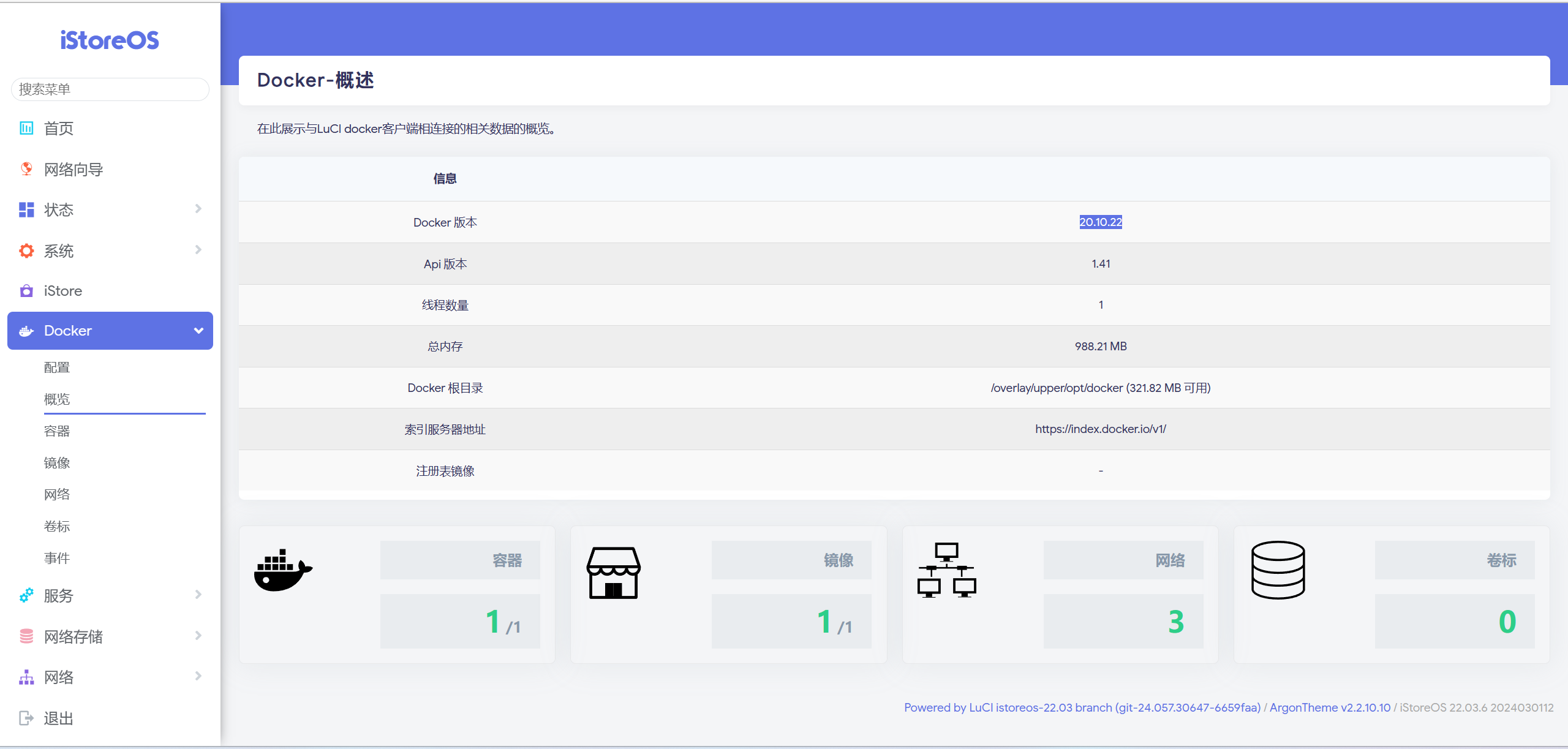Click the ArgonTheme v2.2.10.10 link
Screen dimensions: 1568x749
point(1330,707)
